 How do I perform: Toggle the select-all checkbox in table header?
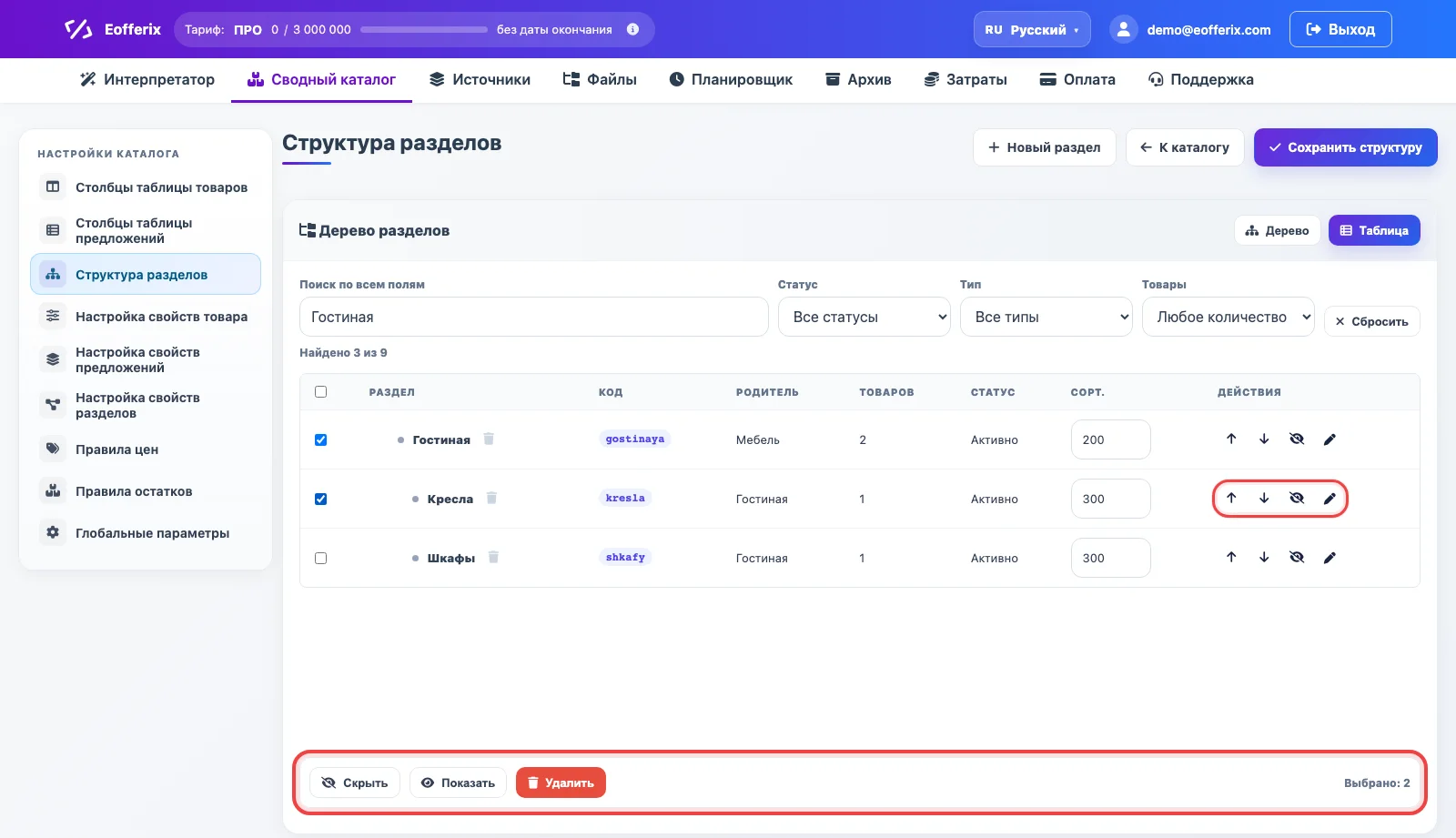point(320,392)
